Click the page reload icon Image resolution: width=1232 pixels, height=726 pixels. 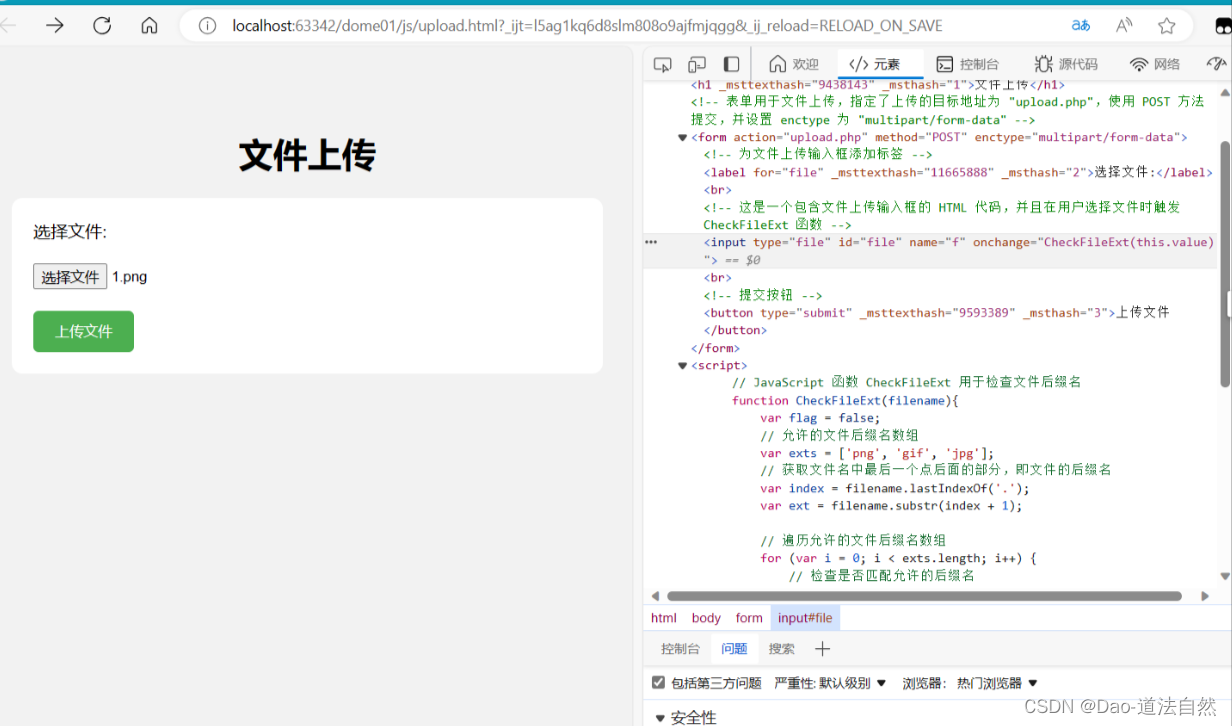point(101,26)
